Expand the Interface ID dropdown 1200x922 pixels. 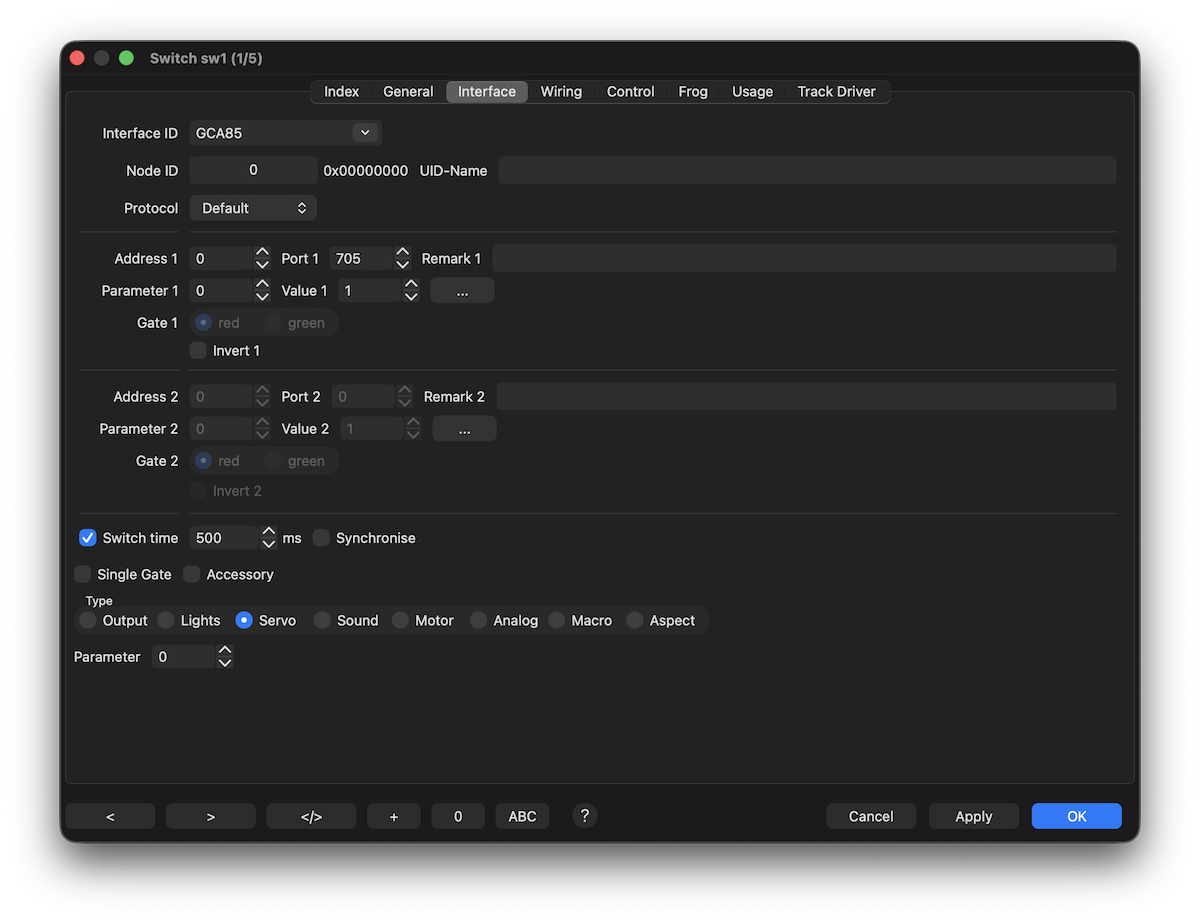pos(365,133)
